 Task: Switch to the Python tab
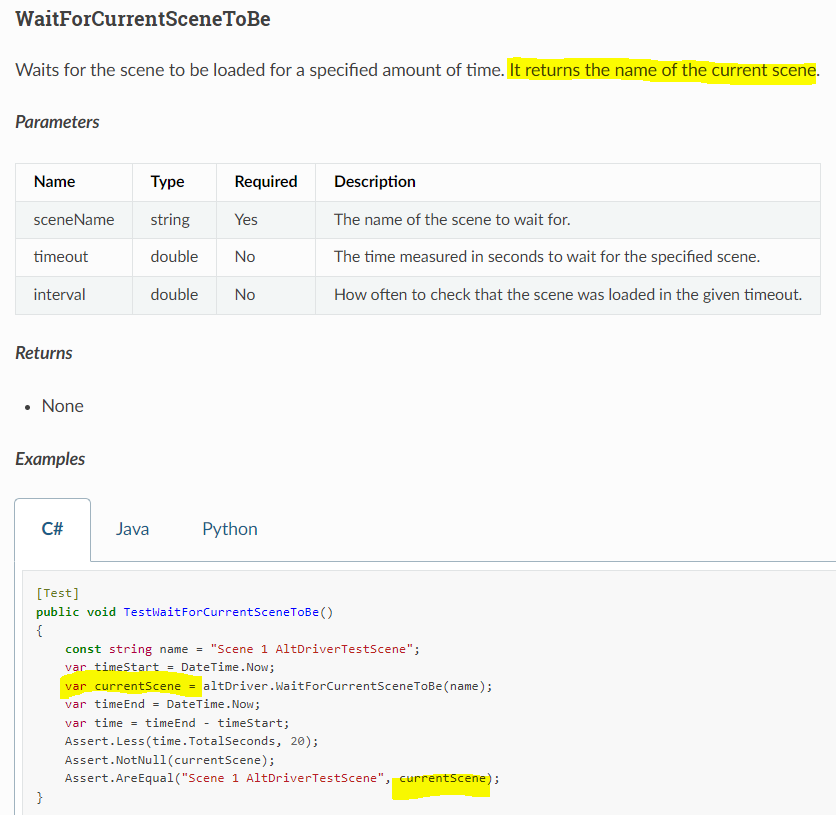coord(229,529)
